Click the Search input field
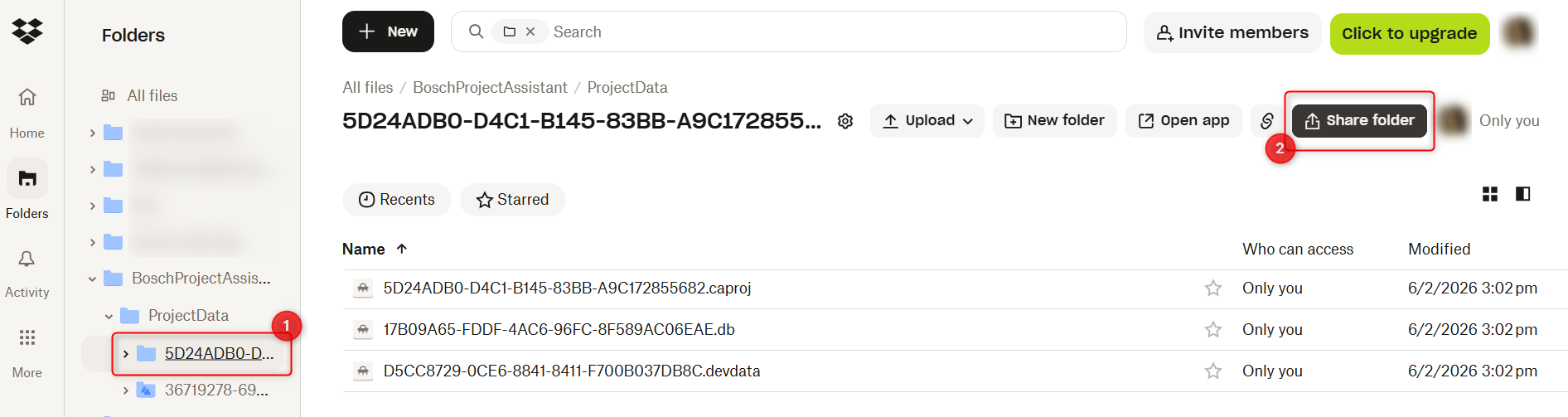This screenshot has height=417, width=1568. click(829, 32)
